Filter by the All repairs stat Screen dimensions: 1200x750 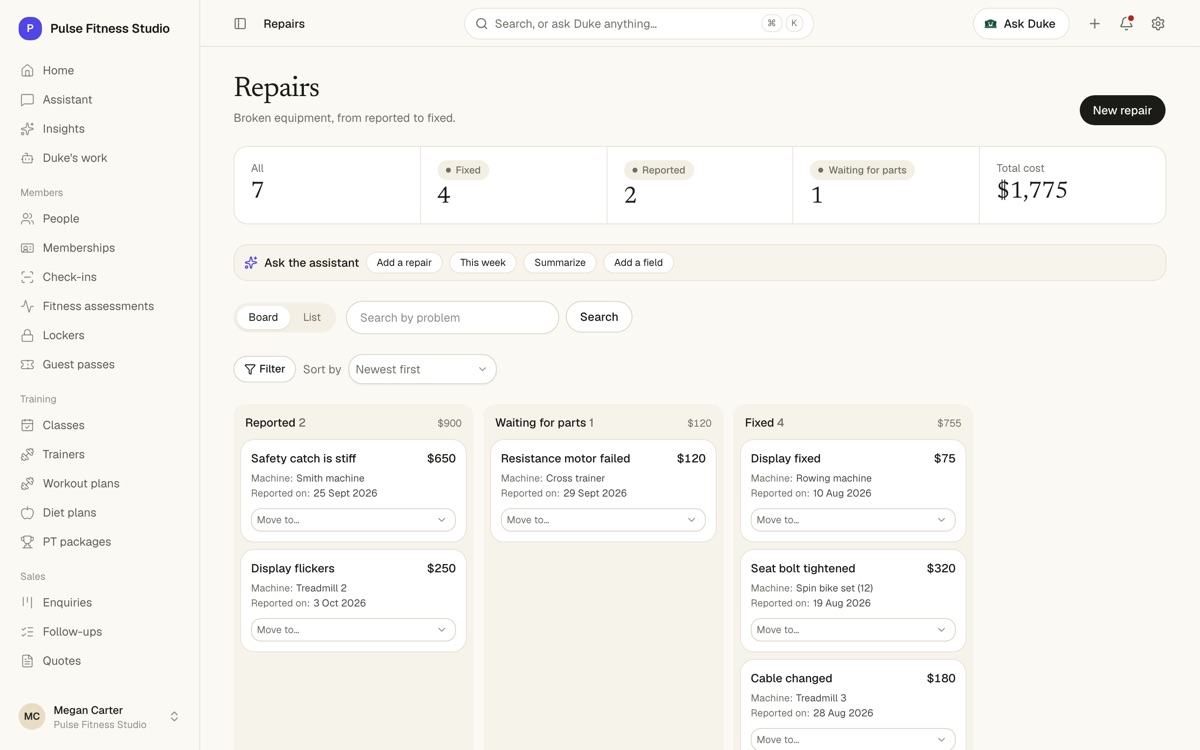[327, 185]
